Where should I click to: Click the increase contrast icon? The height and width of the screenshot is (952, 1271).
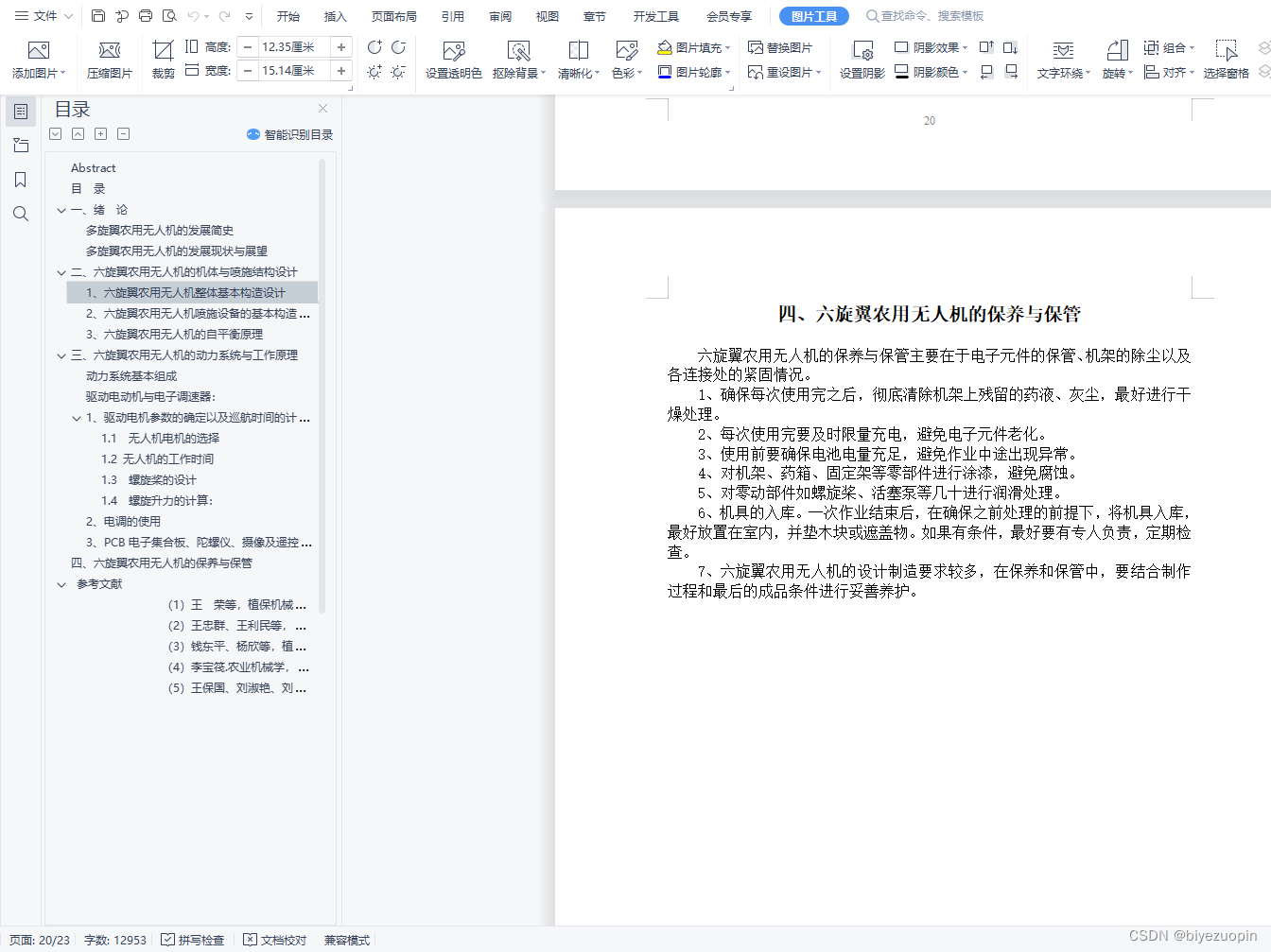374,47
